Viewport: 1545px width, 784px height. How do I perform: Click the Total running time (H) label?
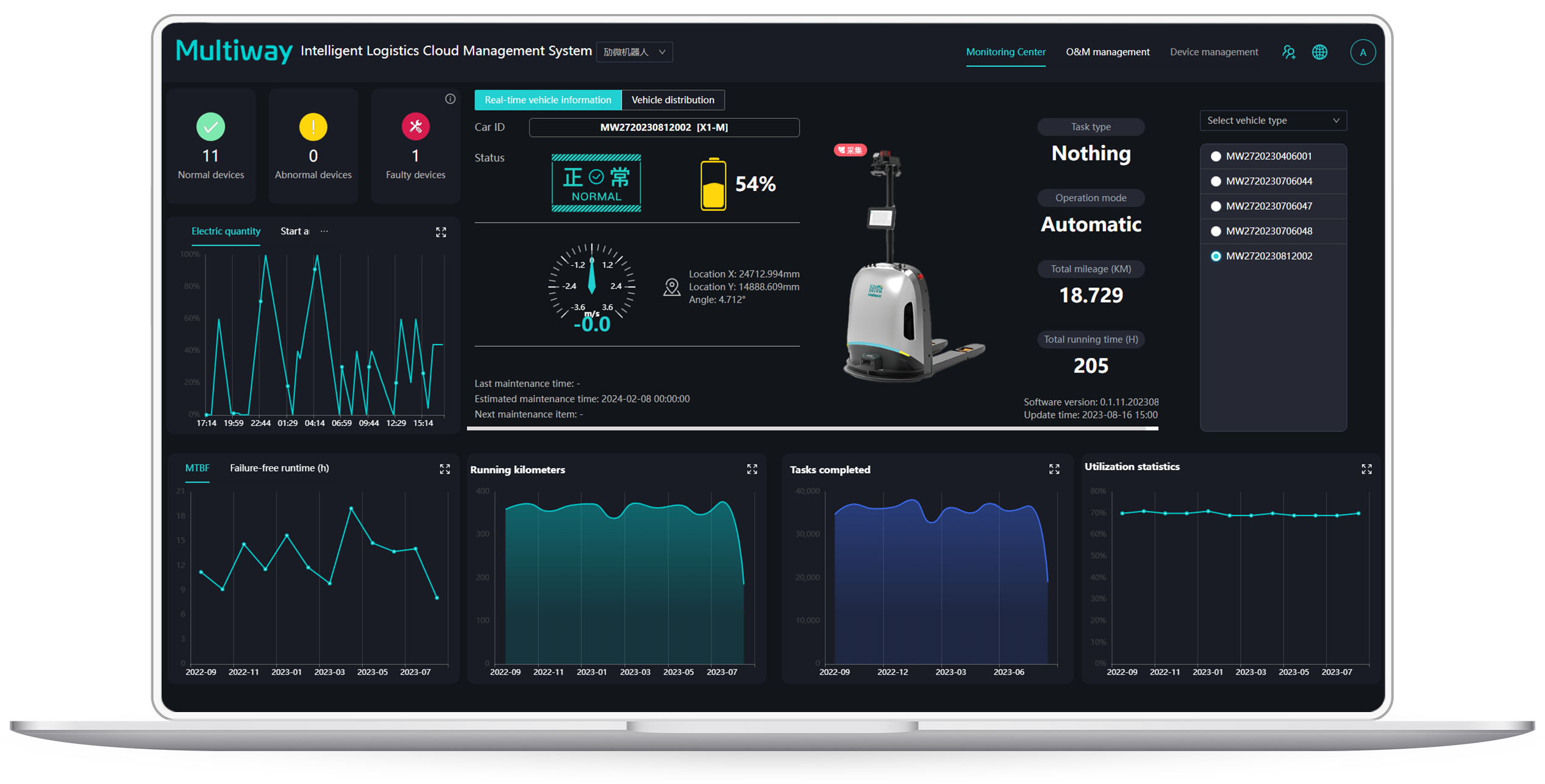coord(1091,340)
